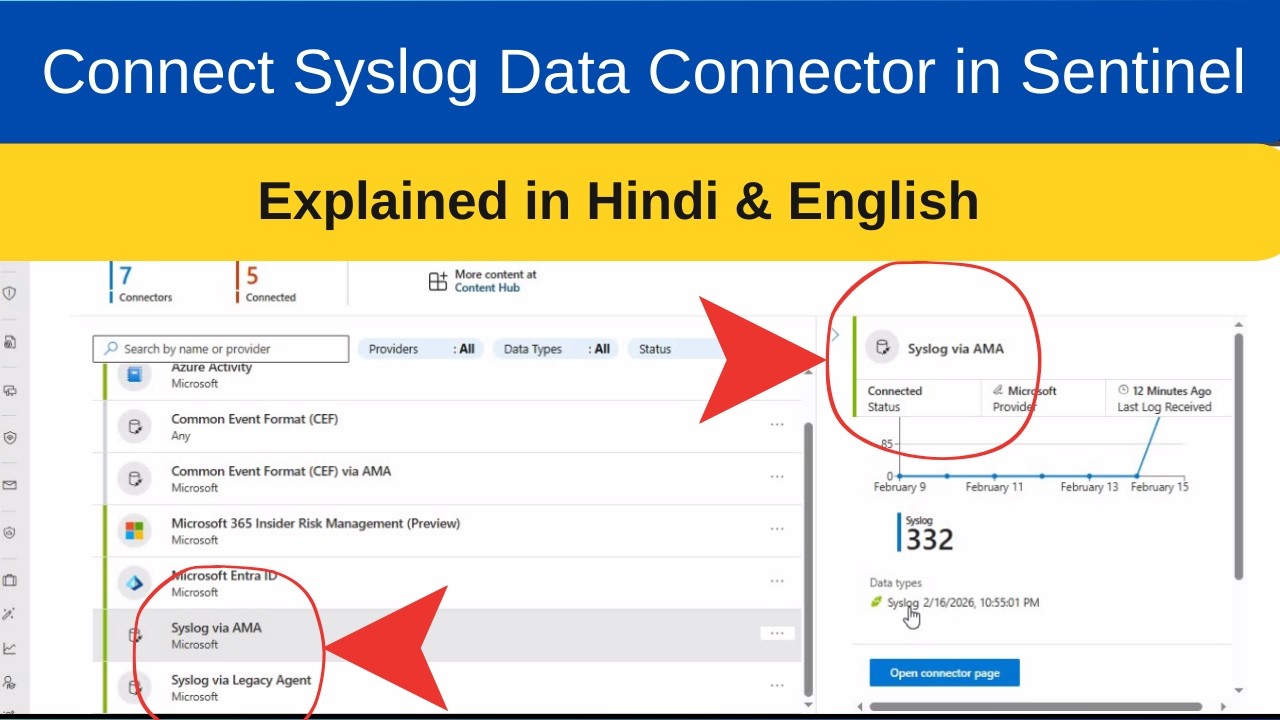Open ellipsis menu for Syslog via AMA row
1280x720 pixels.
[x=777, y=633]
